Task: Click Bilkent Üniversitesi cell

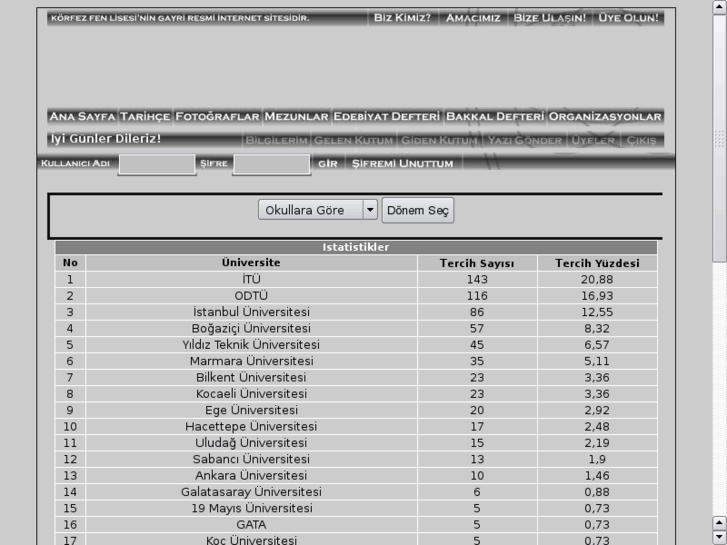Action: (251, 378)
